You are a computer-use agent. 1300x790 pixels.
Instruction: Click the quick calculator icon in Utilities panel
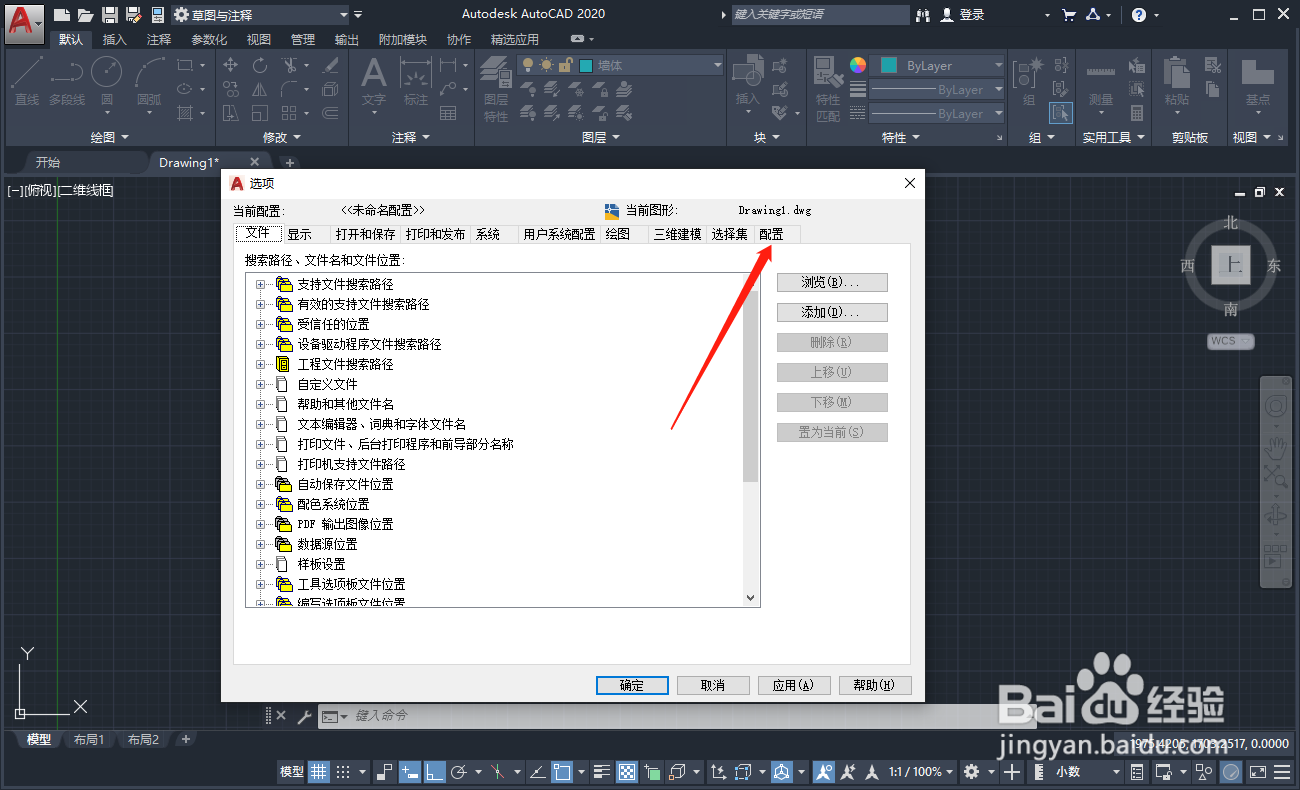point(1137,113)
